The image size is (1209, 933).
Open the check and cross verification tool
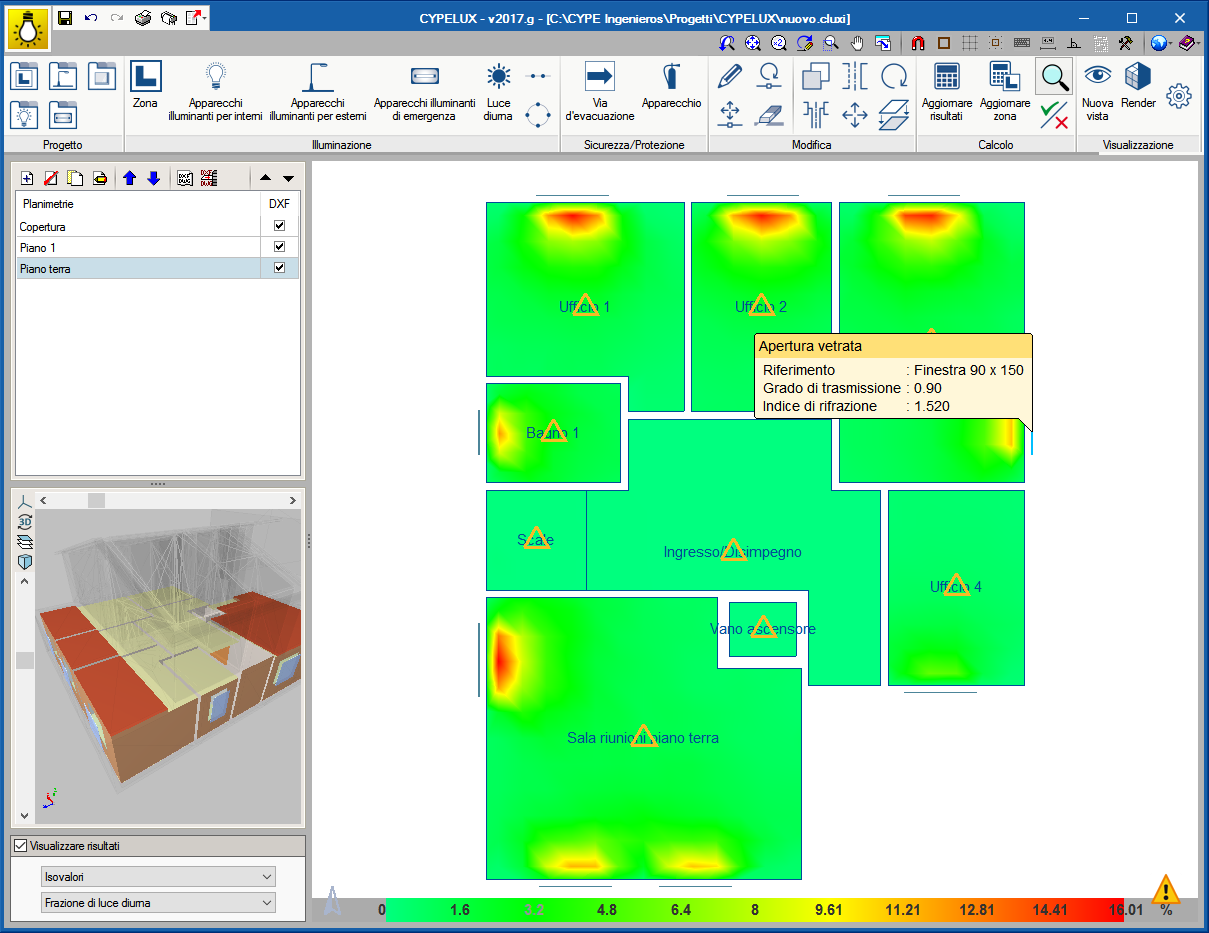point(1054,115)
